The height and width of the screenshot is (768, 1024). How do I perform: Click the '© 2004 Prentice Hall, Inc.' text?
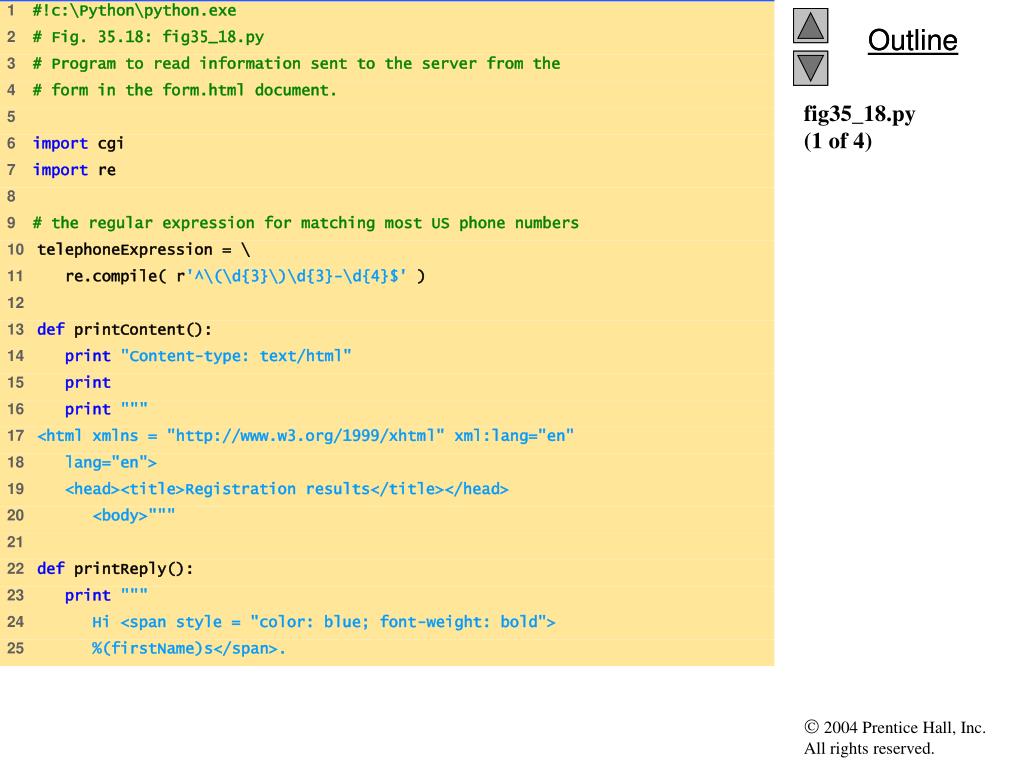895,728
